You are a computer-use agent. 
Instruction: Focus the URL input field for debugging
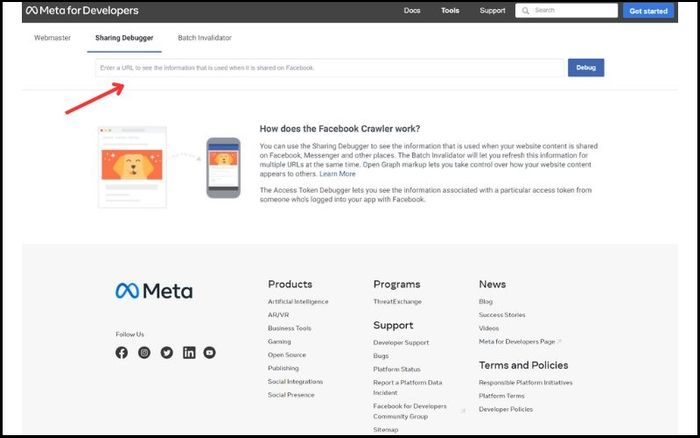(329, 68)
